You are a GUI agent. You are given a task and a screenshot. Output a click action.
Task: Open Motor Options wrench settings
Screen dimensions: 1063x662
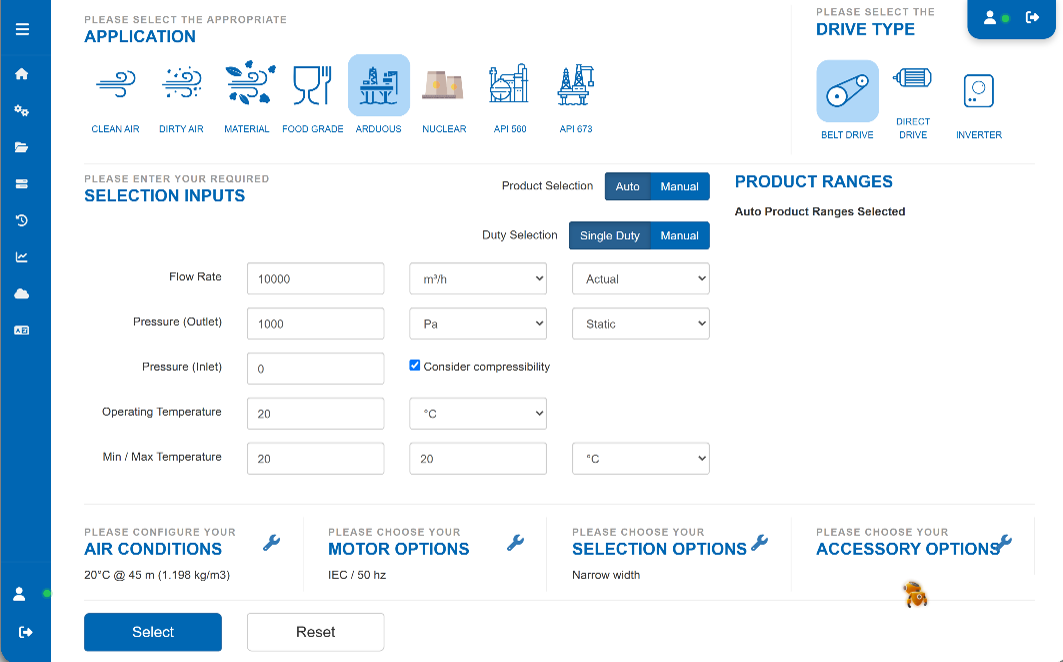coord(516,543)
